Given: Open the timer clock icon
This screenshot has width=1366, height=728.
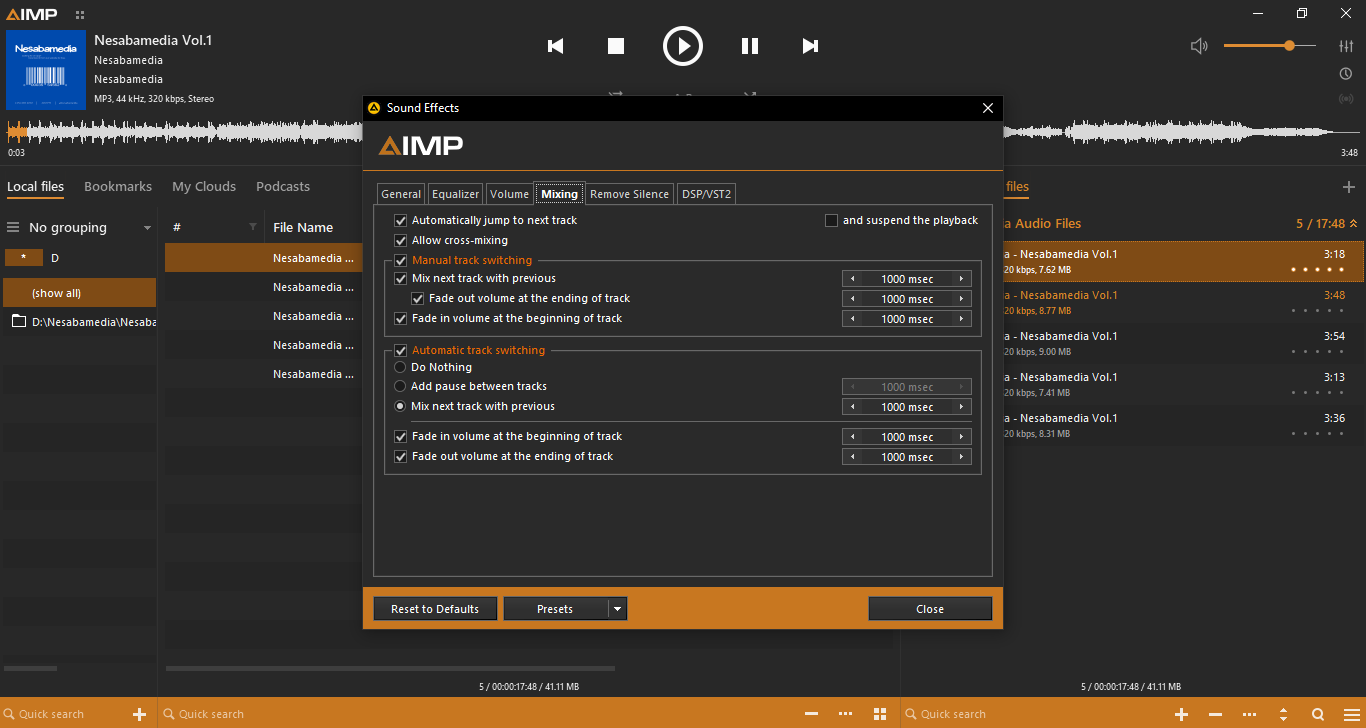Looking at the screenshot, I should tap(1346, 74).
